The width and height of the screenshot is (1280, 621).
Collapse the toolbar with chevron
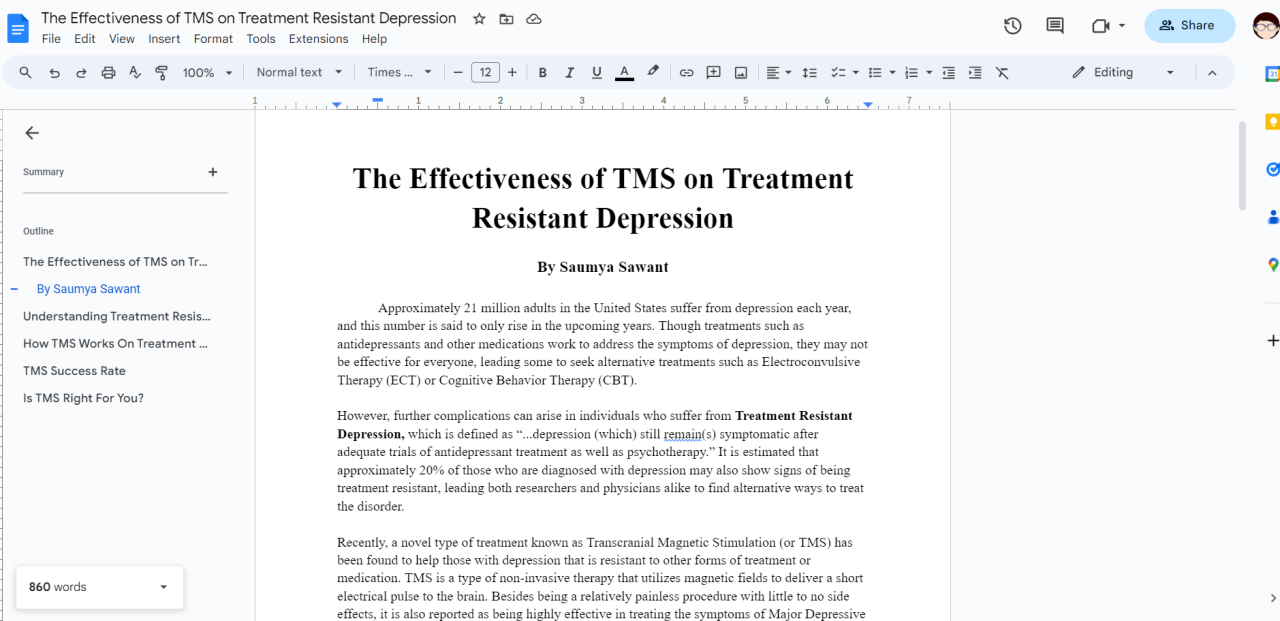point(1212,73)
